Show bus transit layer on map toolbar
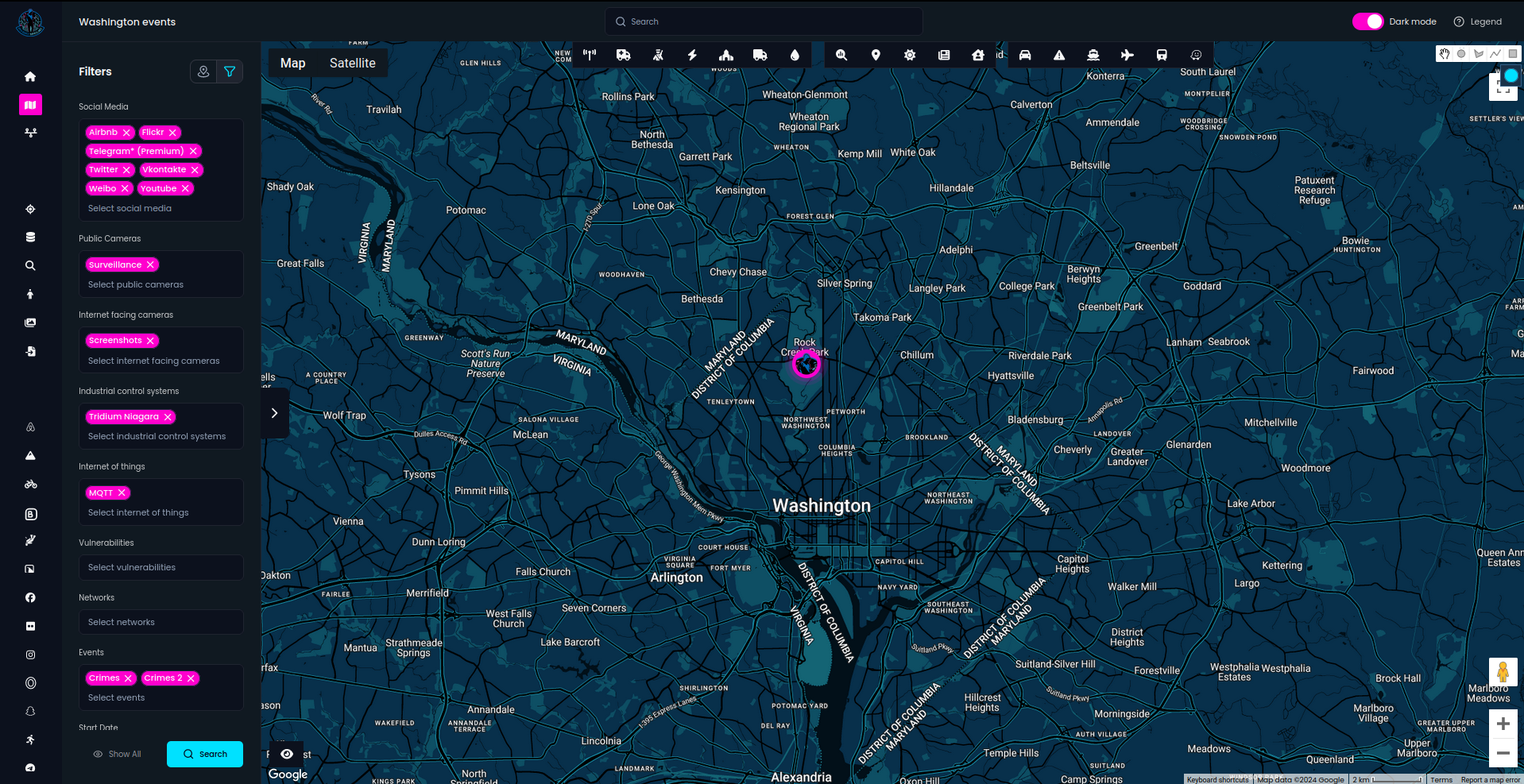Viewport: 1524px width, 784px height. point(1162,55)
